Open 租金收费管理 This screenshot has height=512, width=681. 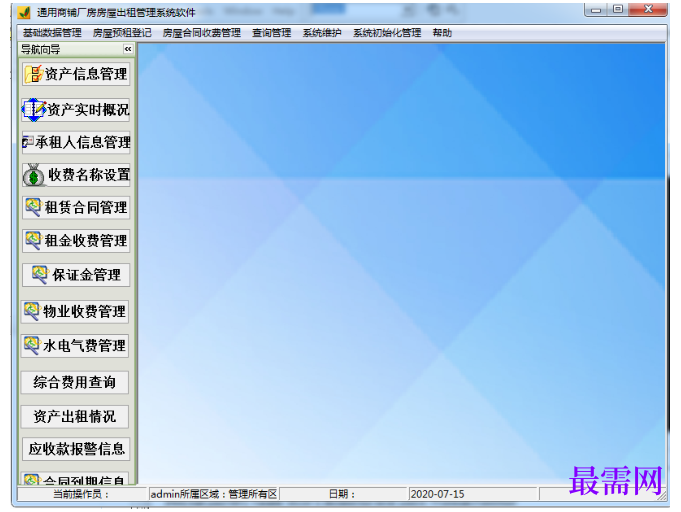pyautogui.click(x=76, y=241)
